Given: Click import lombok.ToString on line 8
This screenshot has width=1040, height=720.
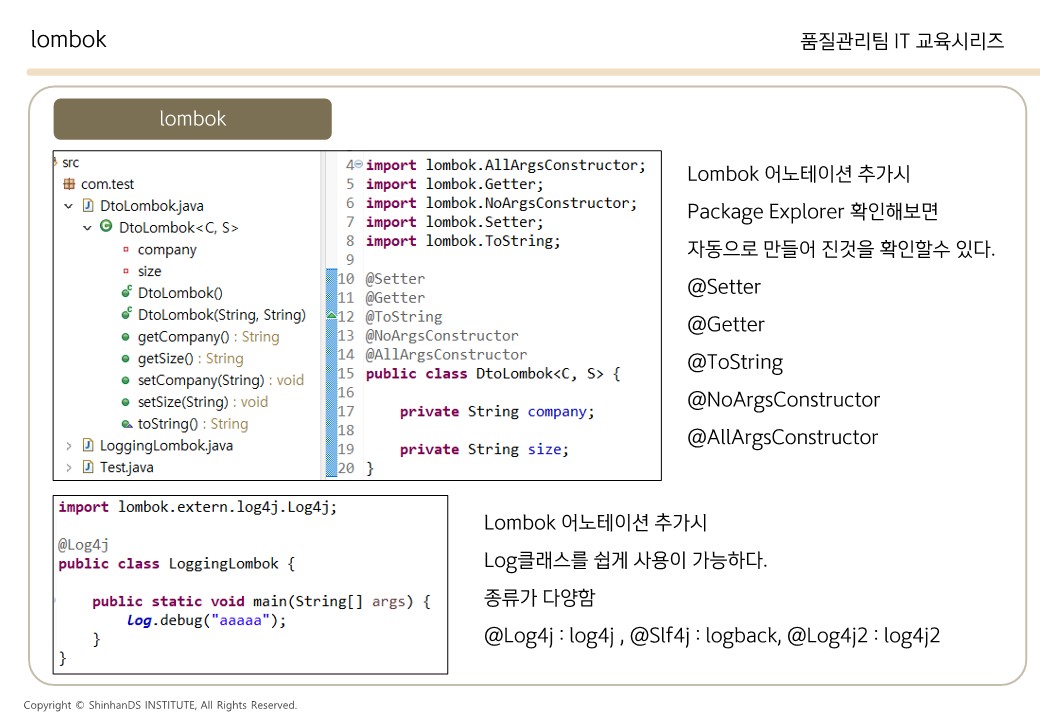Looking at the screenshot, I should tap(463, 241).
